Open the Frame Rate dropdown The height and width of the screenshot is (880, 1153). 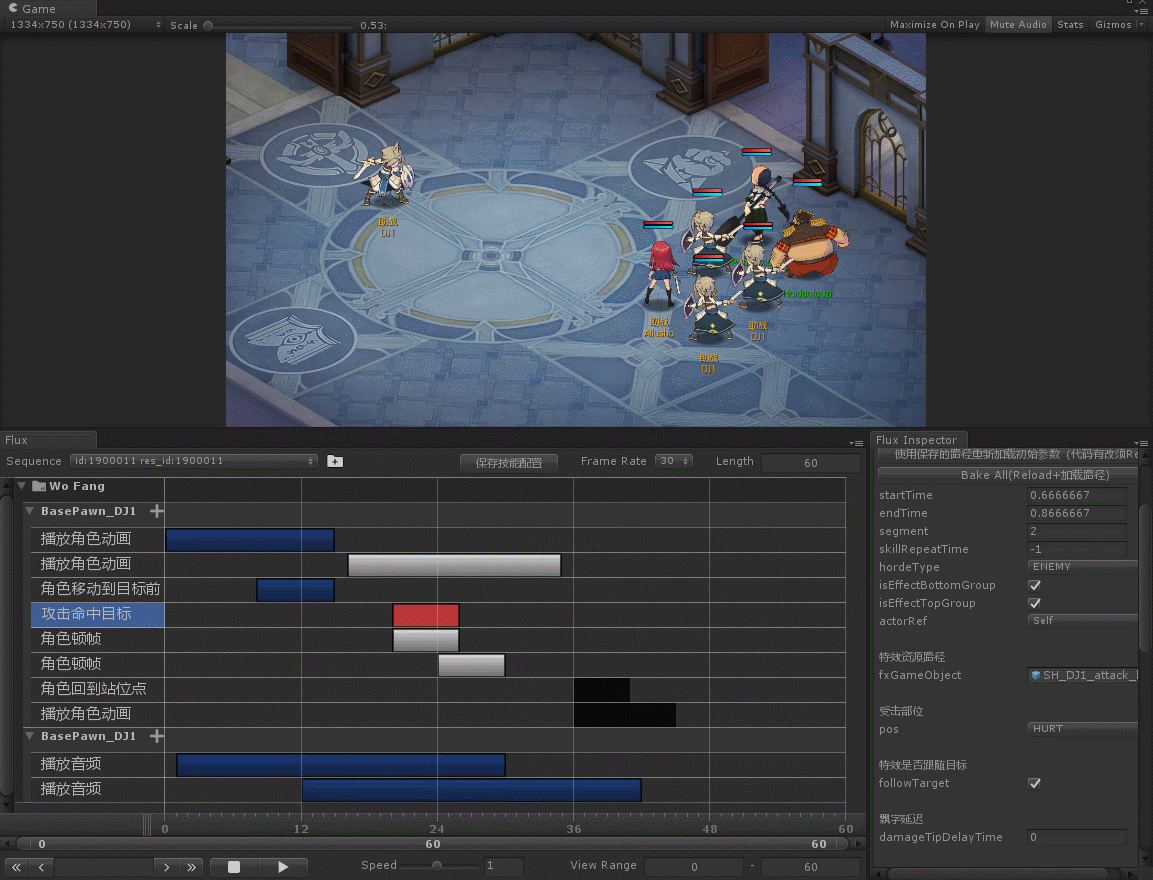674,461
